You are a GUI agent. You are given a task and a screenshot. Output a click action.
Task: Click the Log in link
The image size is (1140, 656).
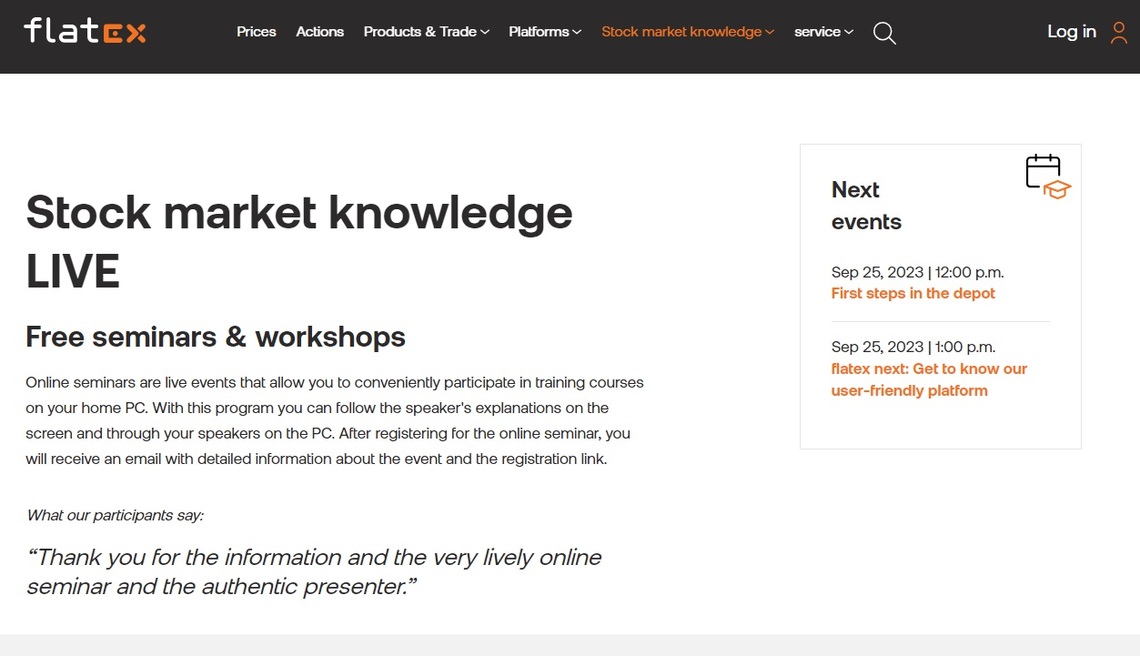(1071, 32)
